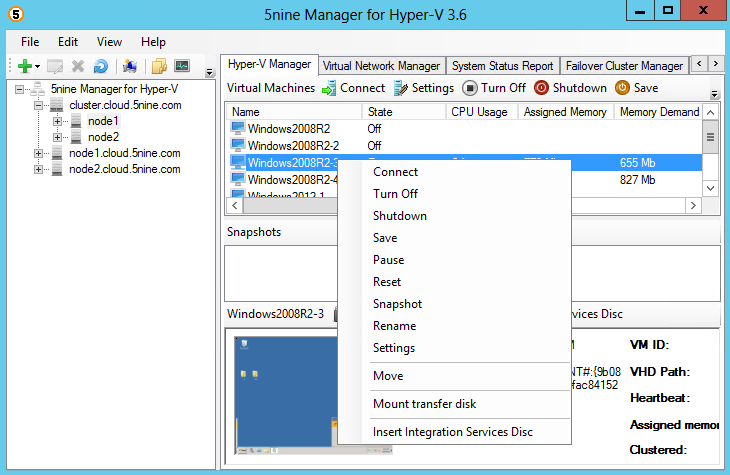
Task: Expand node2 under the cluster
Action: 57,137
